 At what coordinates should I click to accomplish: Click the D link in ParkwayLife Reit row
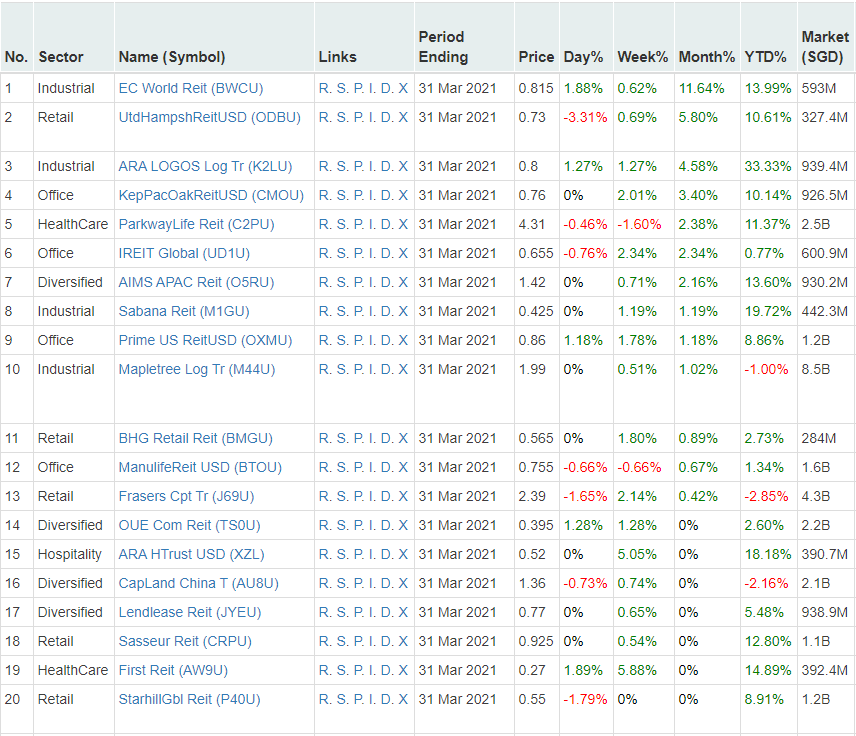coord(387,224)
